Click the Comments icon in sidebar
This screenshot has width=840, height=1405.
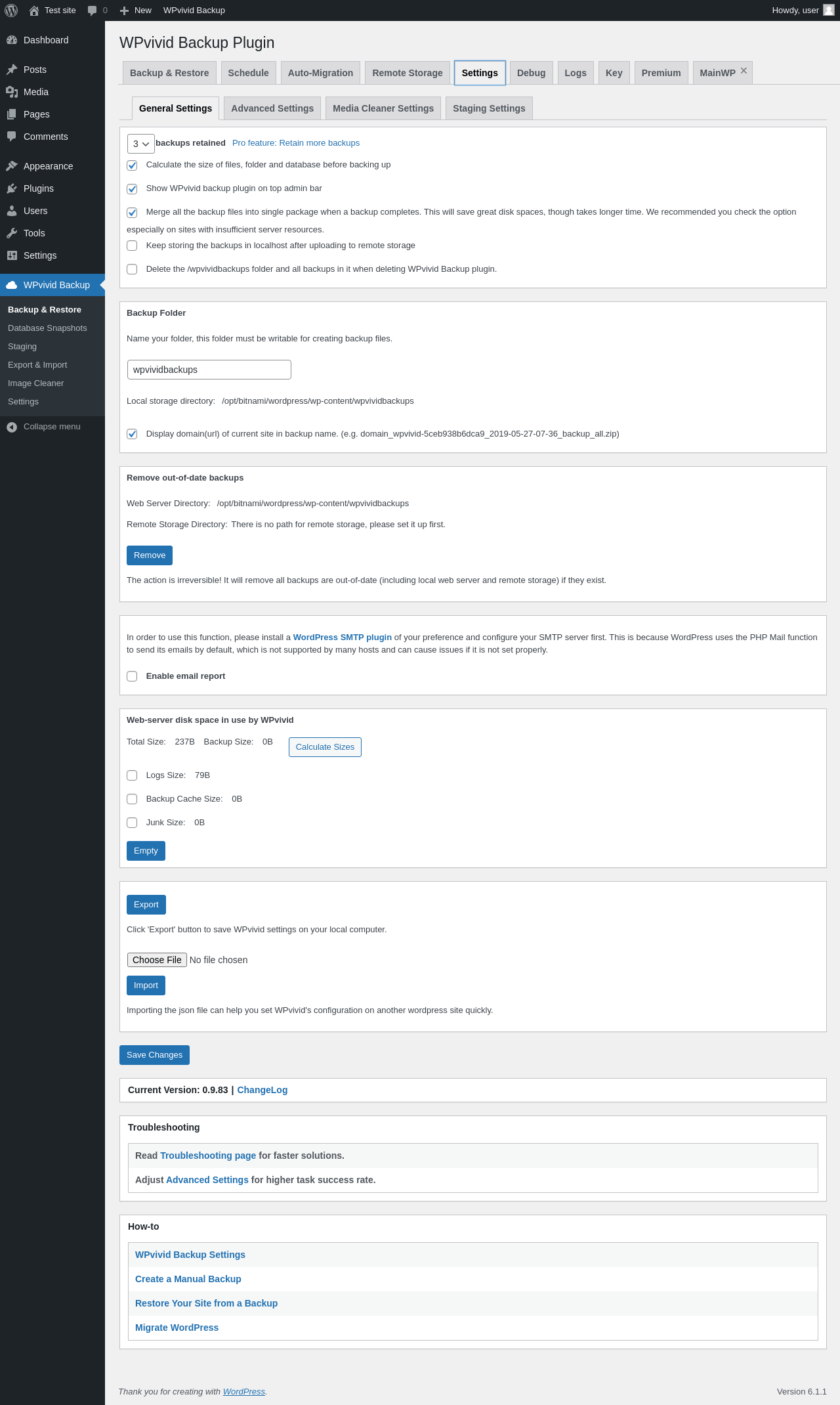(12, 137)
